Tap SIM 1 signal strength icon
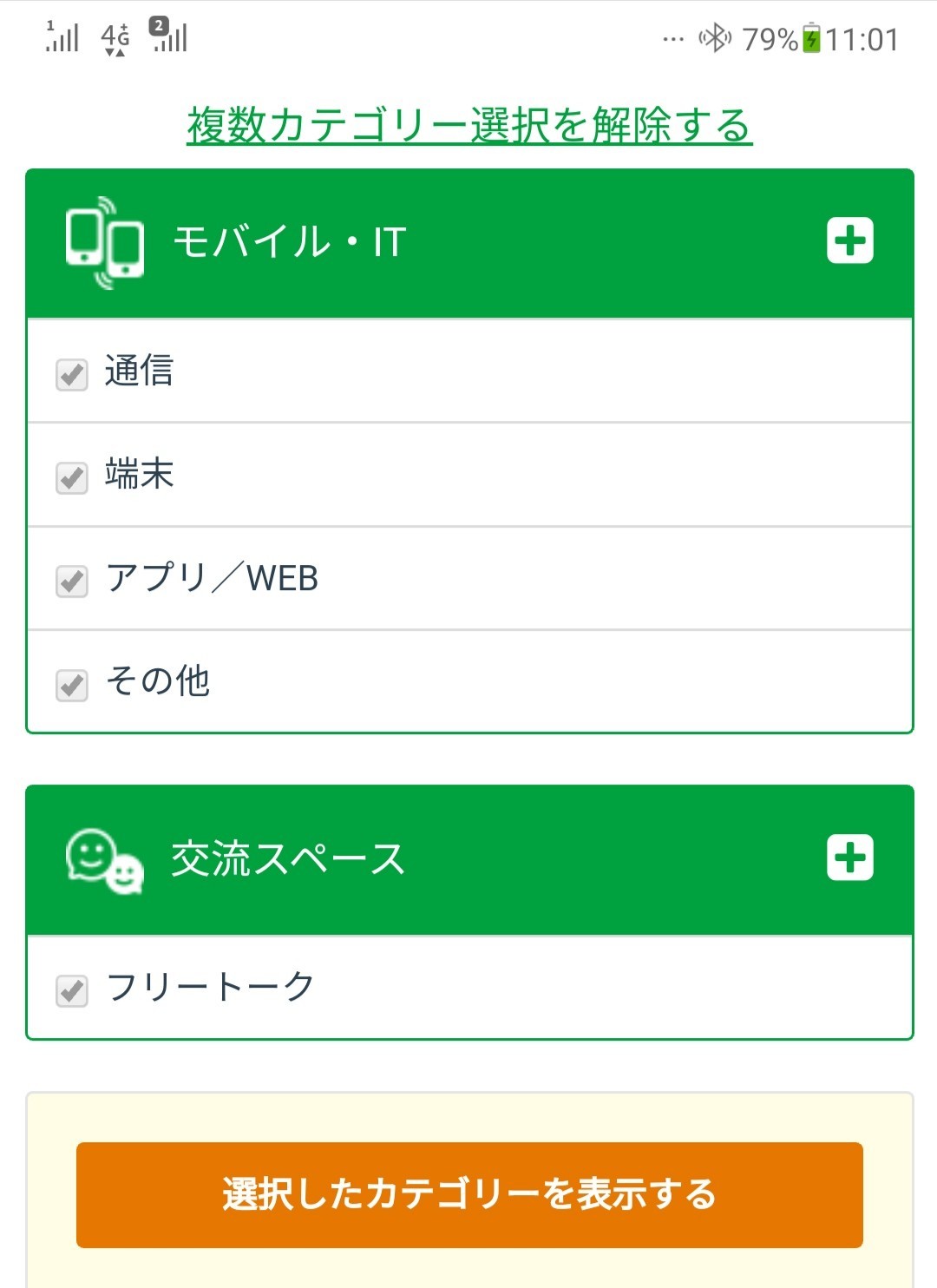 (x=62, y=36)
